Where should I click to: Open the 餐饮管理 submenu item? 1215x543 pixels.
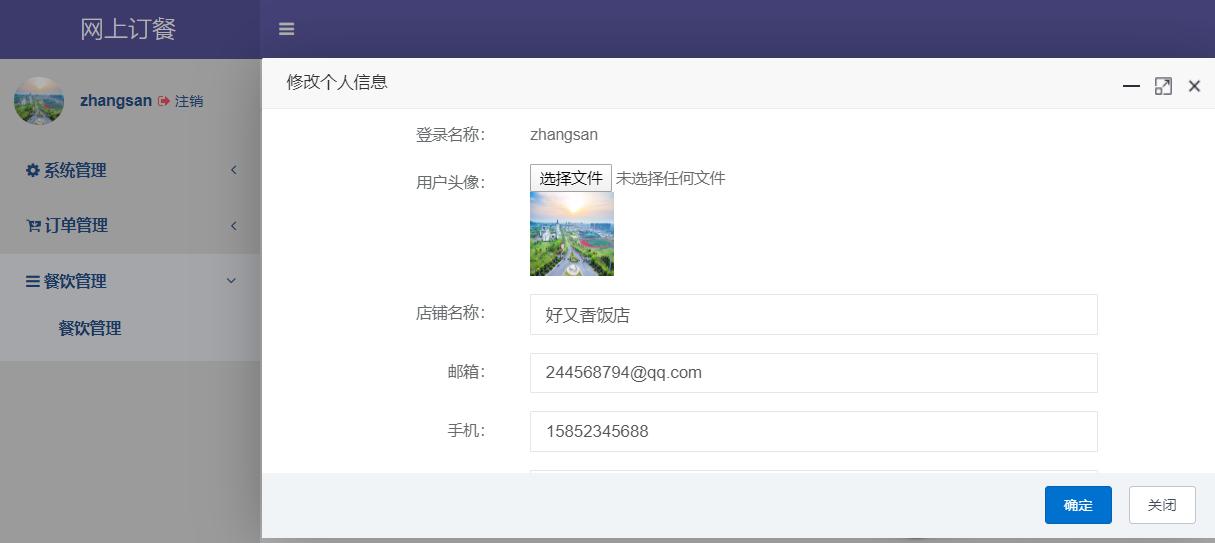(90, 328)
